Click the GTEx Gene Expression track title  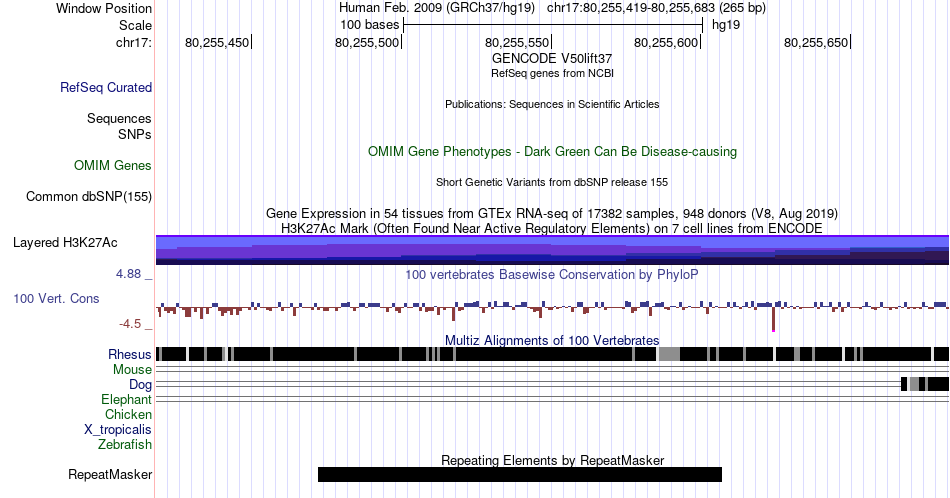pyautogui.click(x=552, y=213)
